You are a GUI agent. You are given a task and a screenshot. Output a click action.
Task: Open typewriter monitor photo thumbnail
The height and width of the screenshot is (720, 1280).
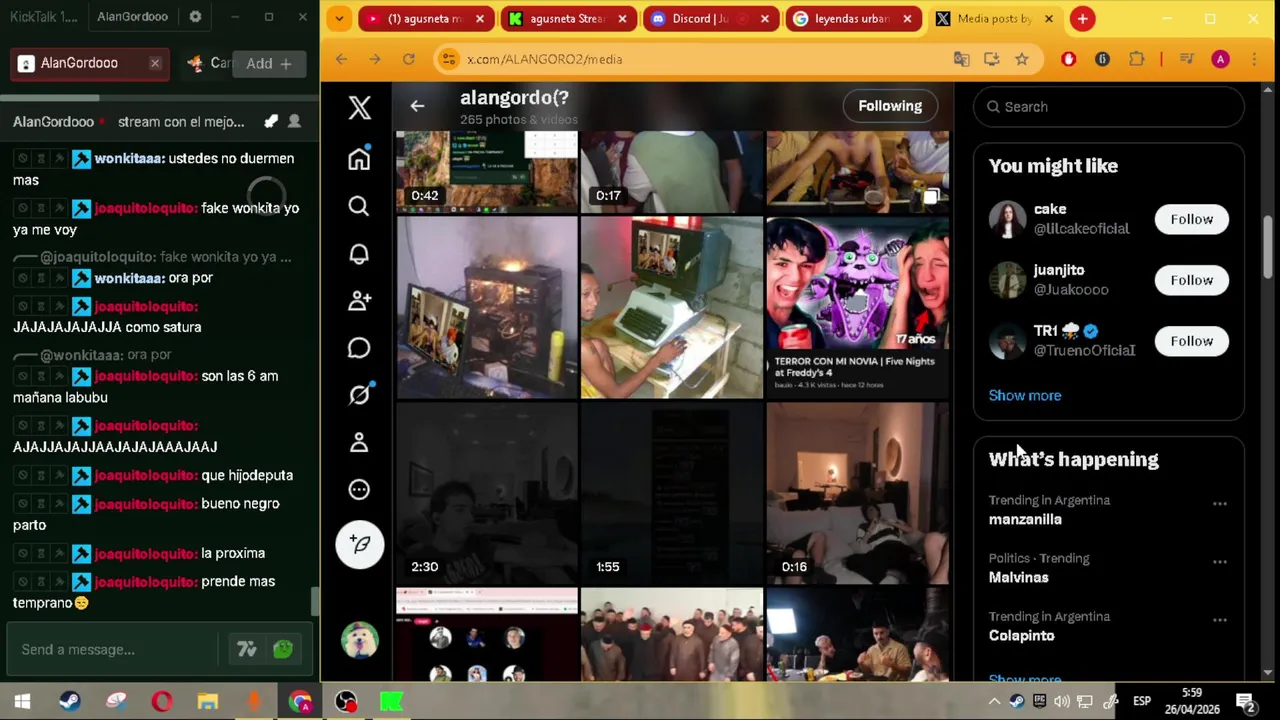click(x=672, y=308)
